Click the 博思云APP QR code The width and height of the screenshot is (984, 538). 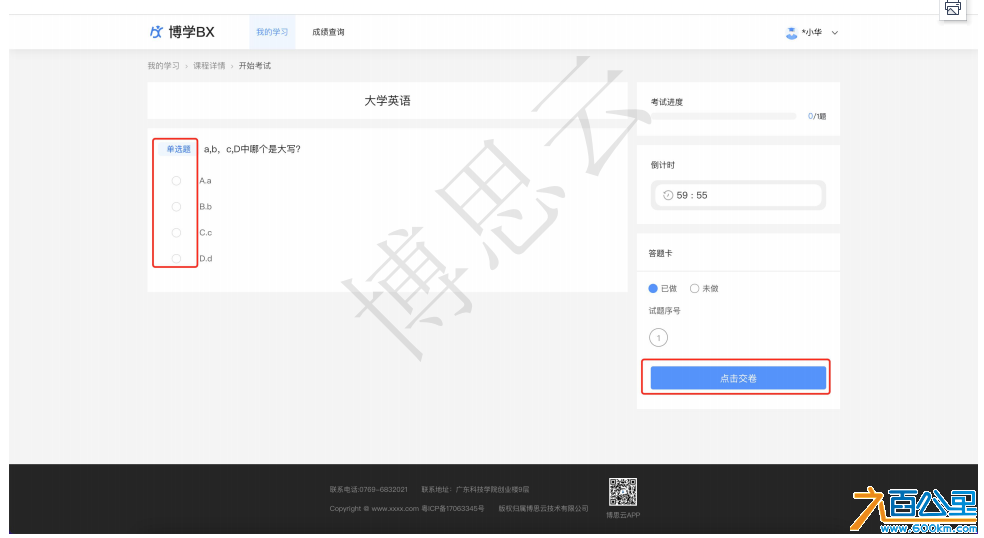tap(623, 492)
